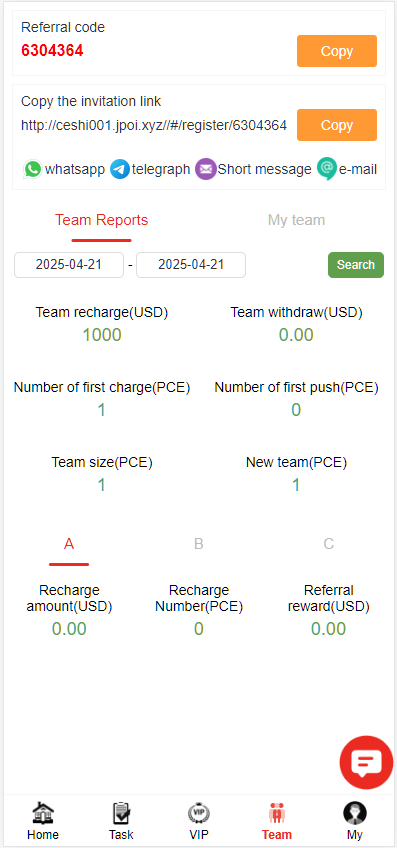Share via the WhatsApp icon
The height and width of the screenshot is (848, 397).
click(x=32, y=169)
